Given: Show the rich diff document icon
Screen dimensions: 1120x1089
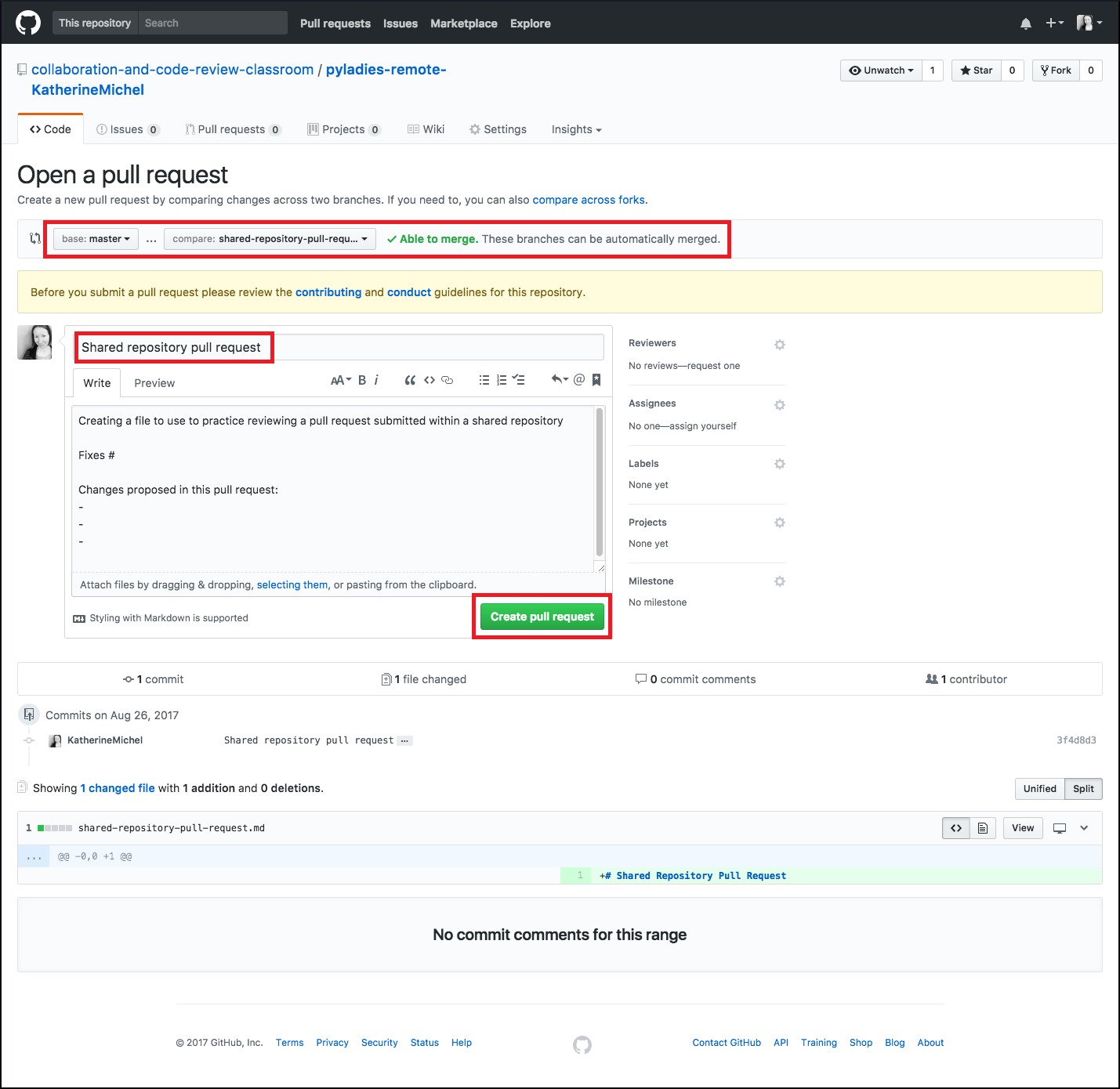Looking at the screenshot, I should point(983,828).
